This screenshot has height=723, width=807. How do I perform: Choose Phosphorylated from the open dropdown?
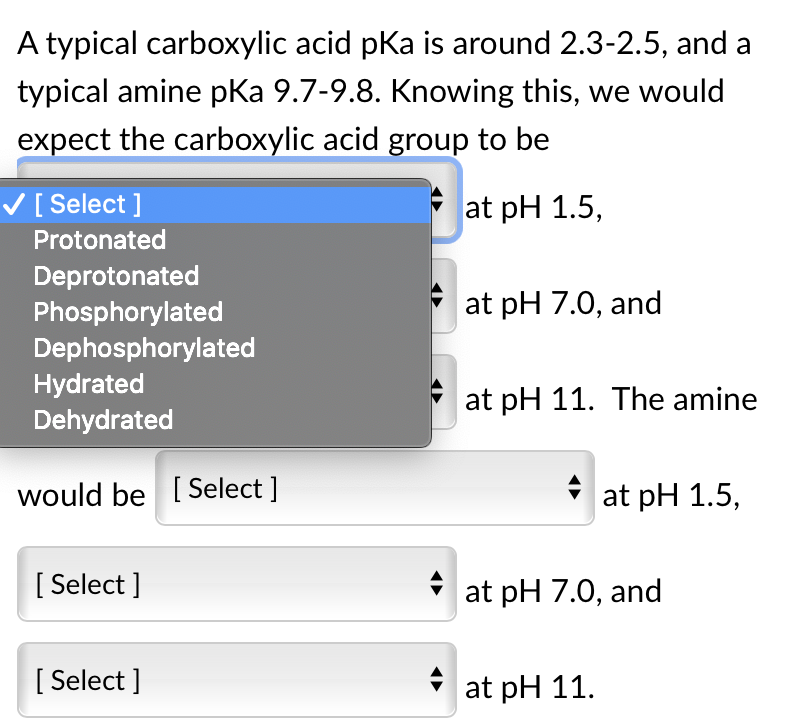pos(128,312)
